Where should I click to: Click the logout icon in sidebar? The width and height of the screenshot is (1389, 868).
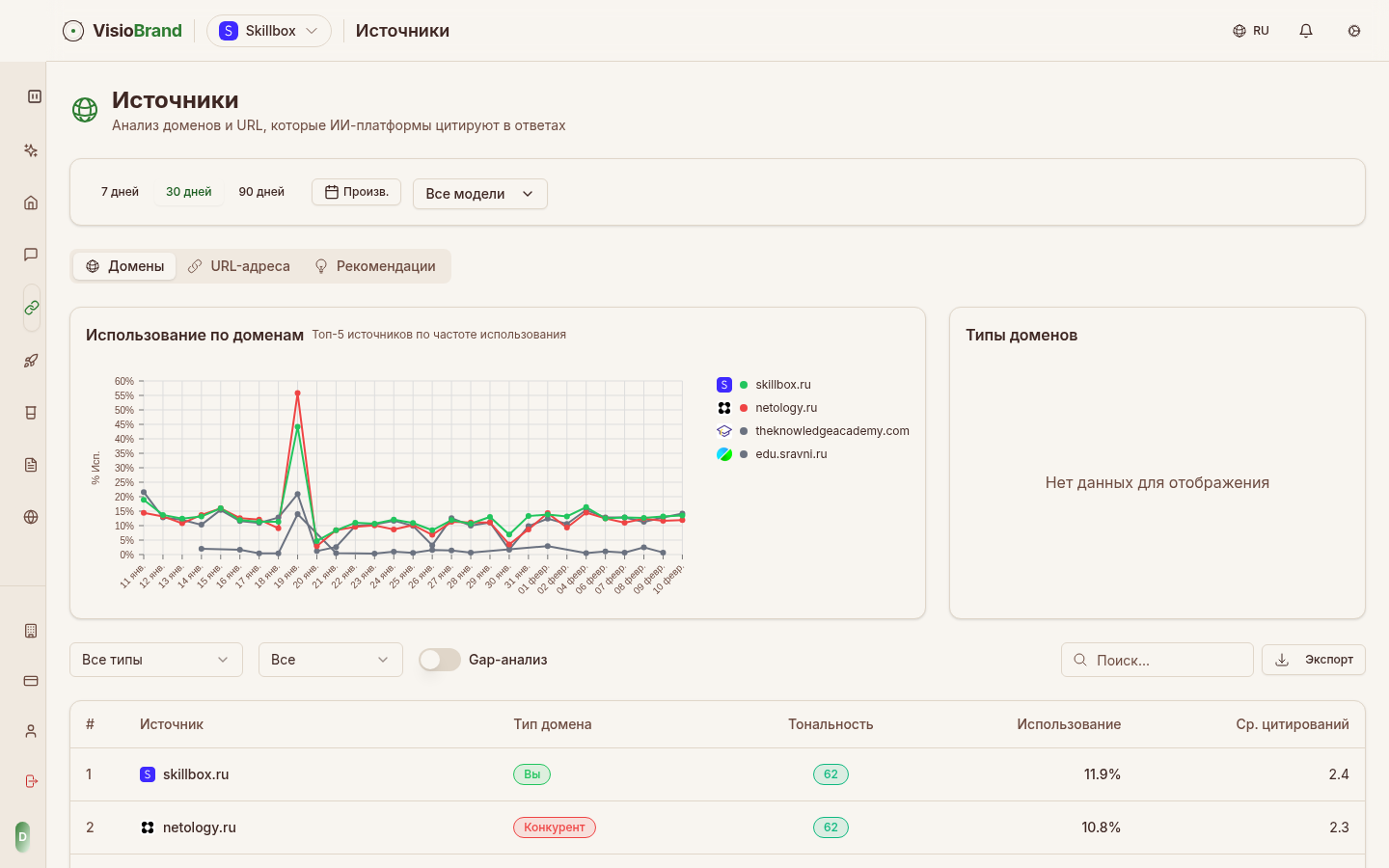point(31,781)
